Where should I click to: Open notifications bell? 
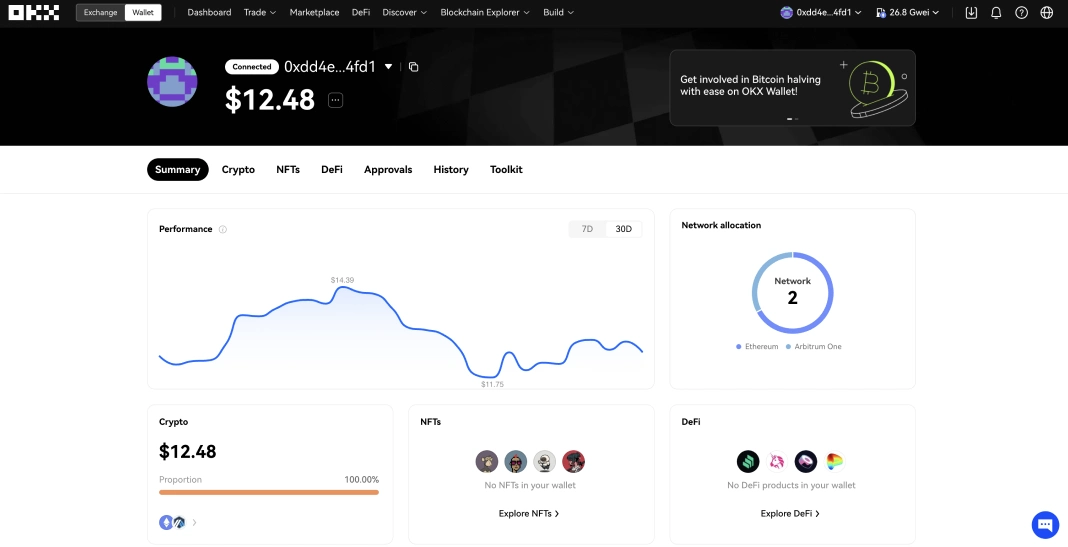(x=996, y=12)
